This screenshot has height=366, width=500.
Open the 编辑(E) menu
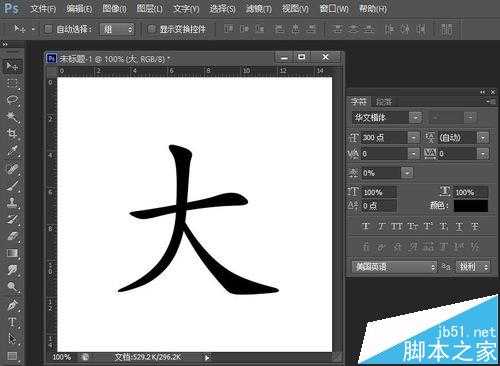click(79, 9)
